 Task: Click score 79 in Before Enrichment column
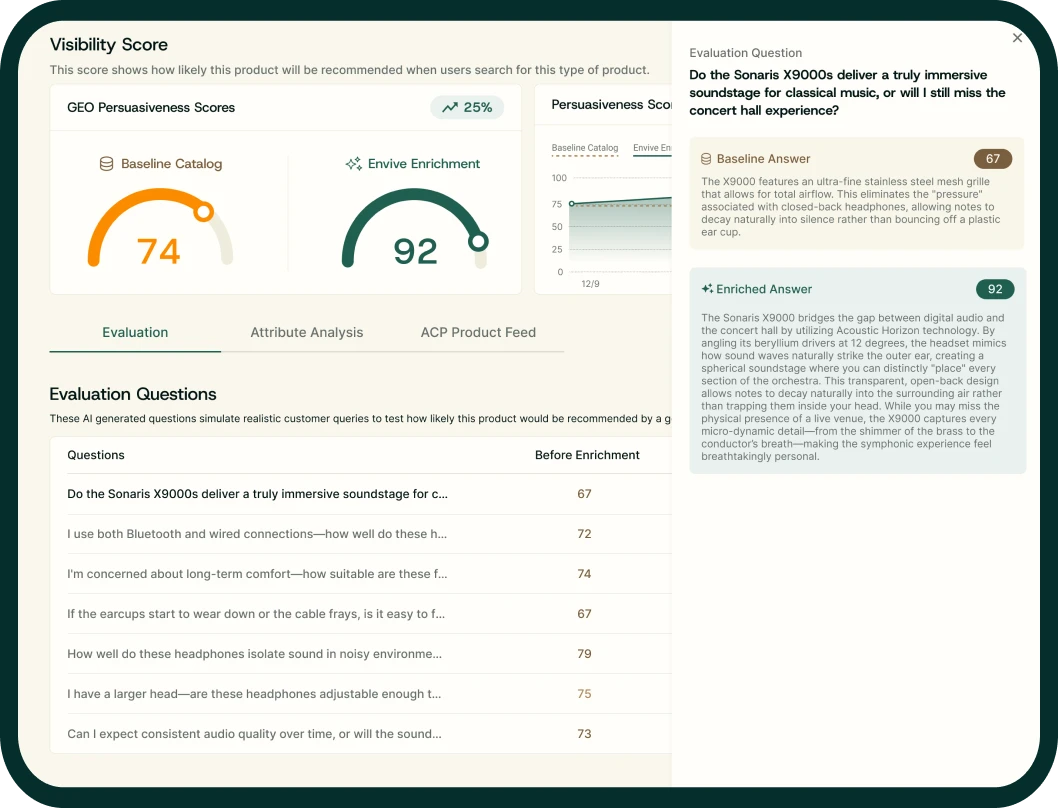click(x=584, y=653)
